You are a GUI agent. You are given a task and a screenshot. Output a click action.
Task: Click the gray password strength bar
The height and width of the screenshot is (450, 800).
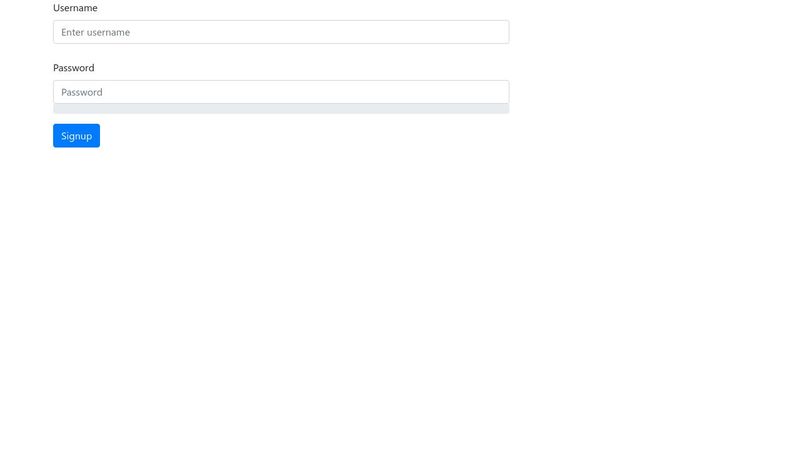pyautogui.click(x=281, y=109)
